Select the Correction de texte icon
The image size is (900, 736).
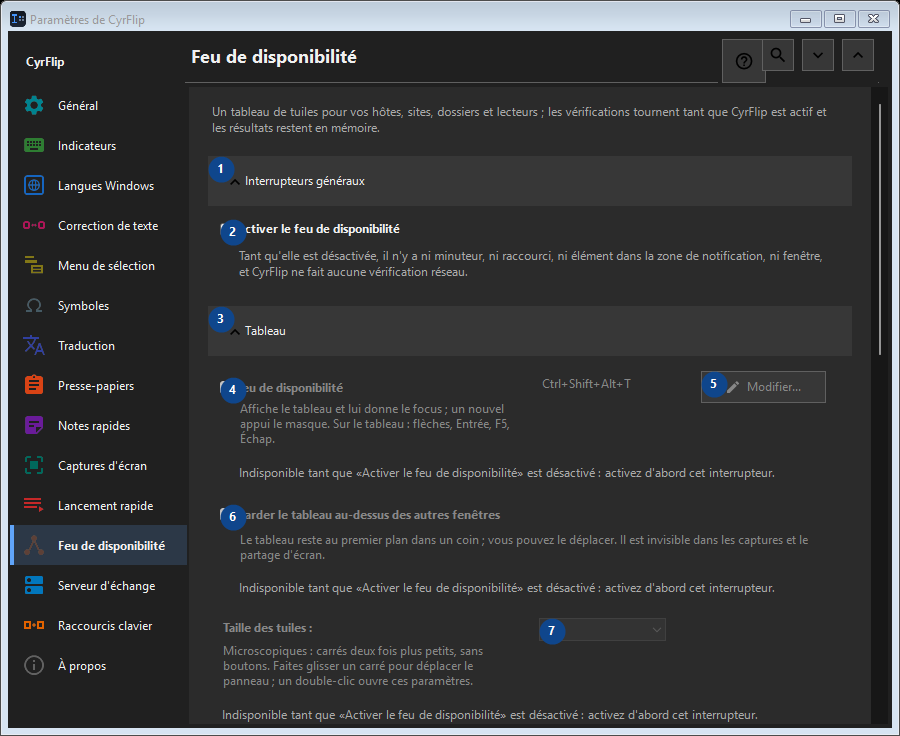coord(34,226)
